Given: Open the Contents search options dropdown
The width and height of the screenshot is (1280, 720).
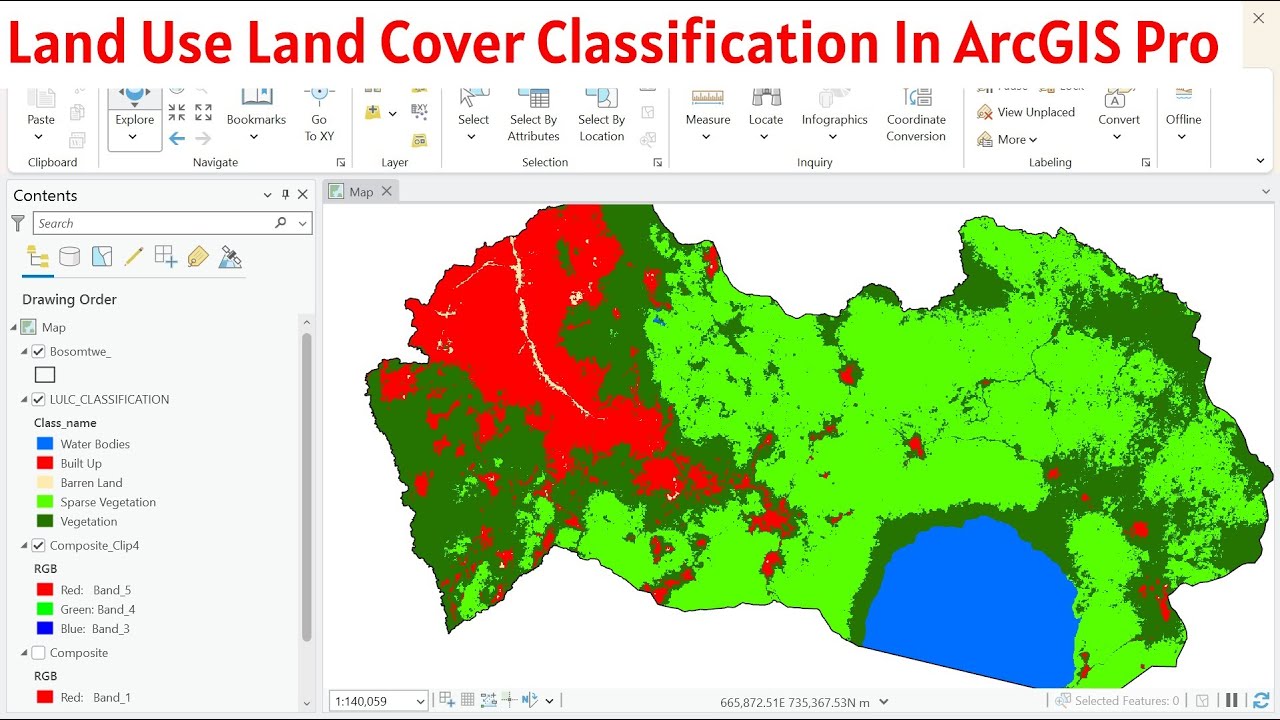Looking at the screenshot, I should coord(303,223).
